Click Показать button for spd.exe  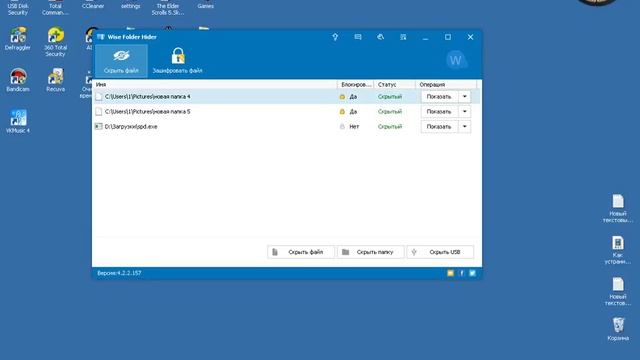(439, 127)
